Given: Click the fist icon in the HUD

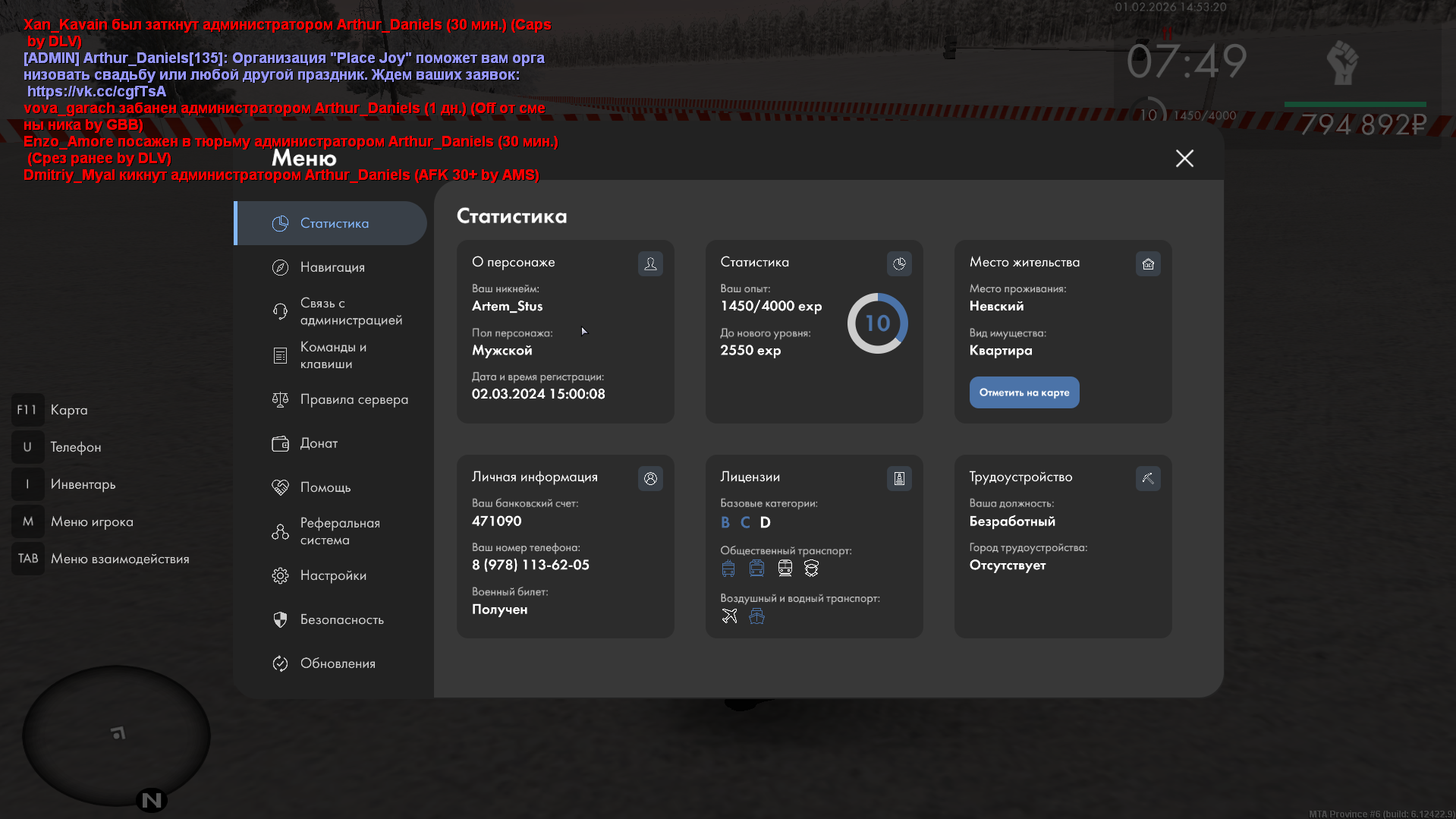Looking at the screenshot, I should 1342,62.
